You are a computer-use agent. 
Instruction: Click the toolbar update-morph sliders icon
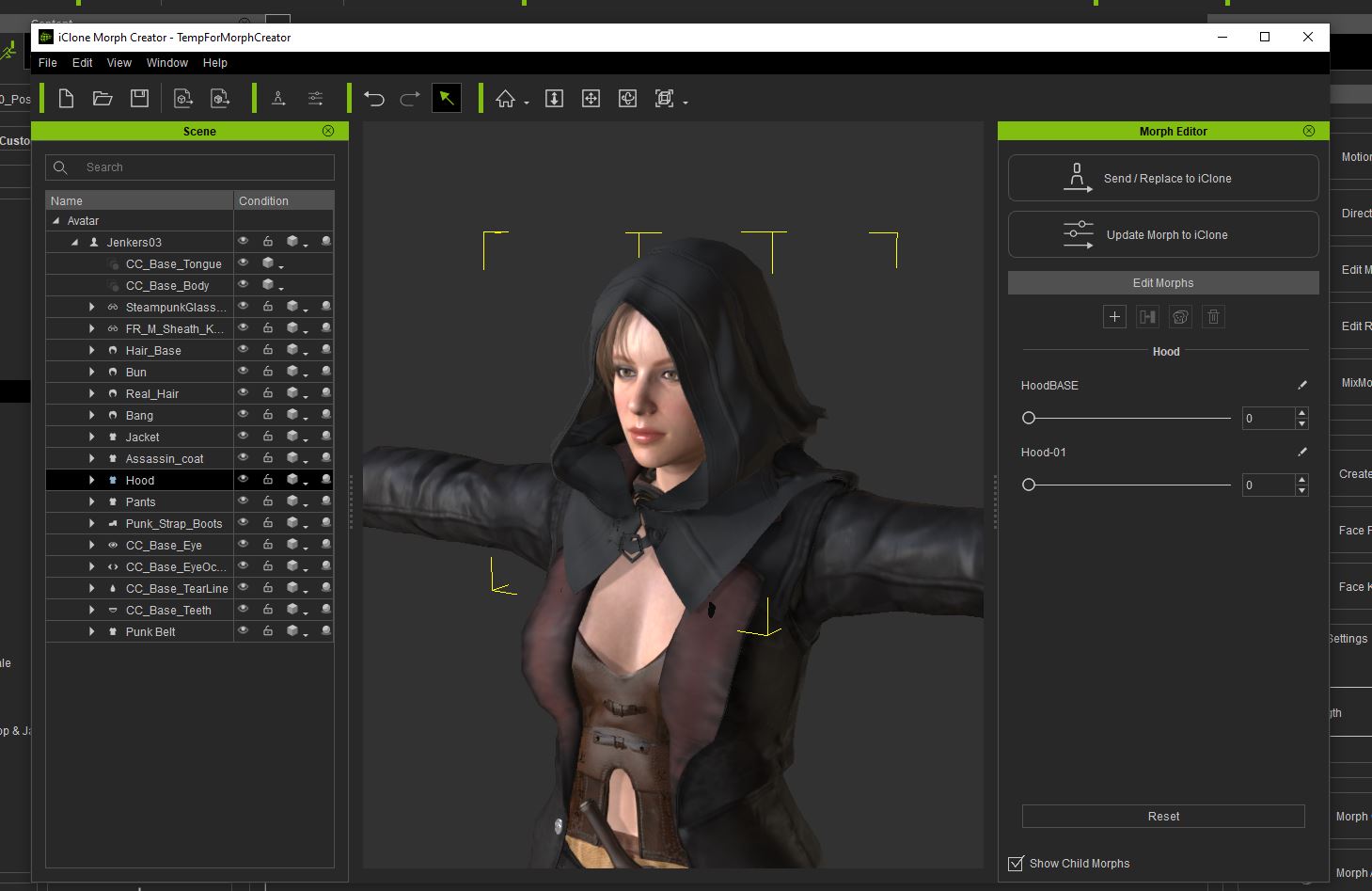coord(316,98)
